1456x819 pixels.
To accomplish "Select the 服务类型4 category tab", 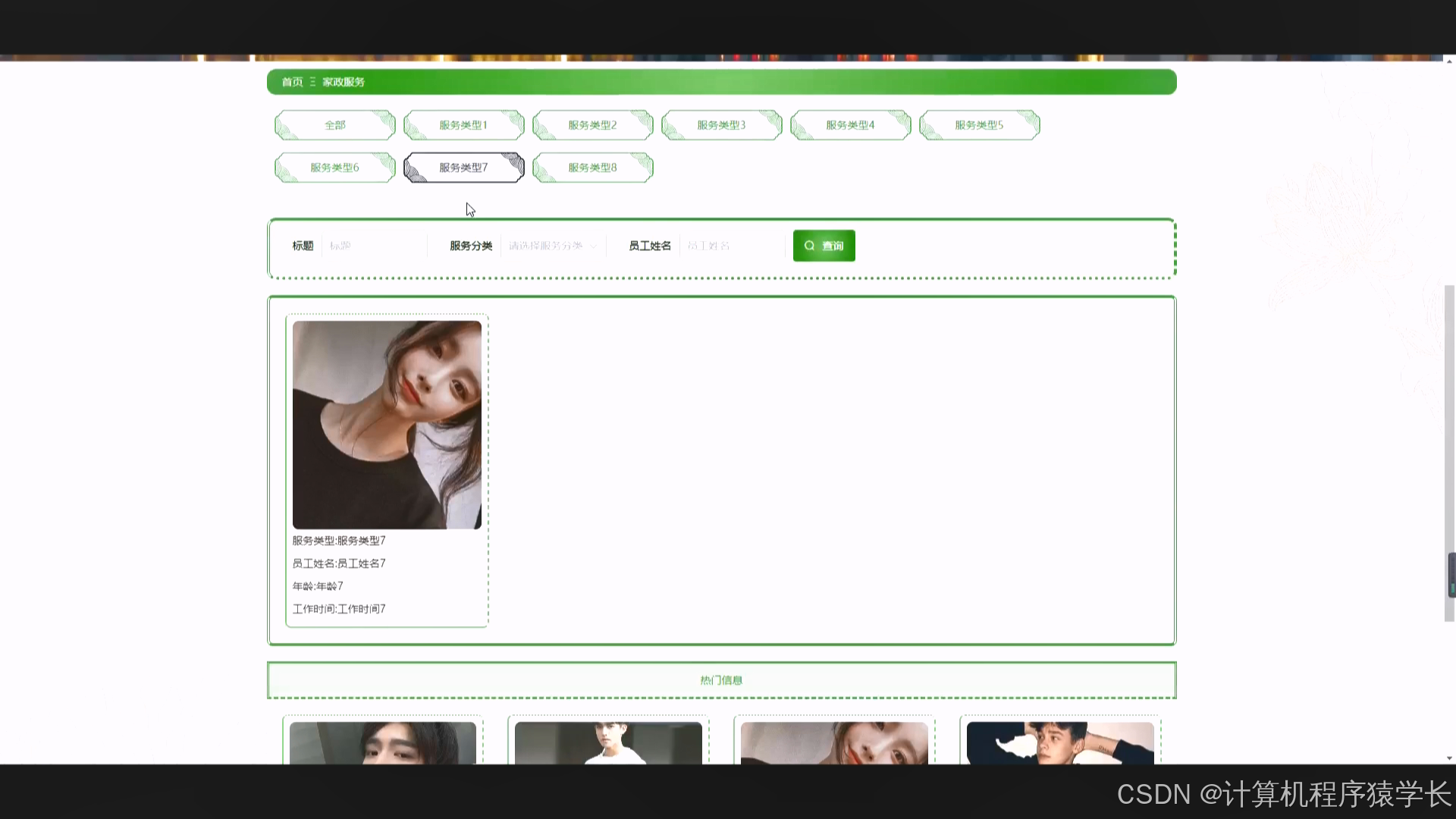I will (850, 125).
